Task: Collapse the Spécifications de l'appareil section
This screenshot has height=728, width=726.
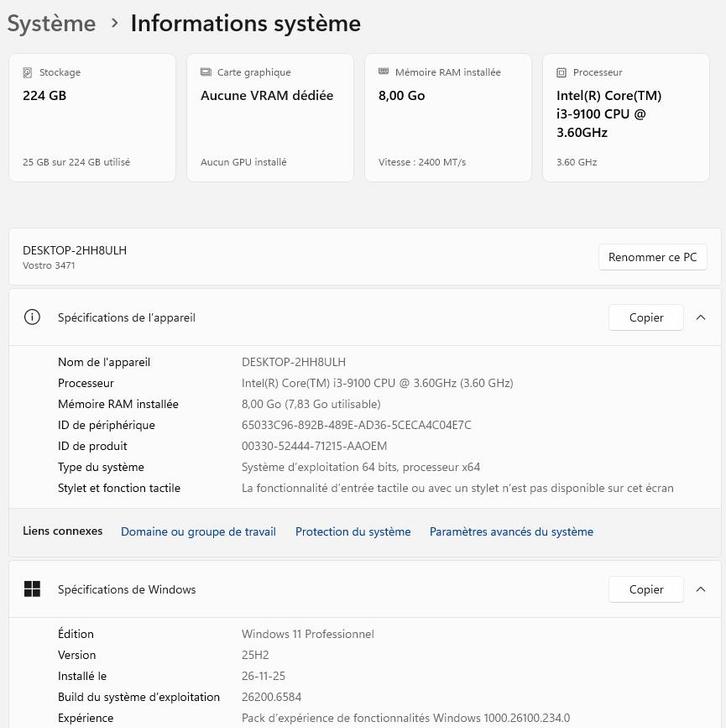Action: (701, 318)
